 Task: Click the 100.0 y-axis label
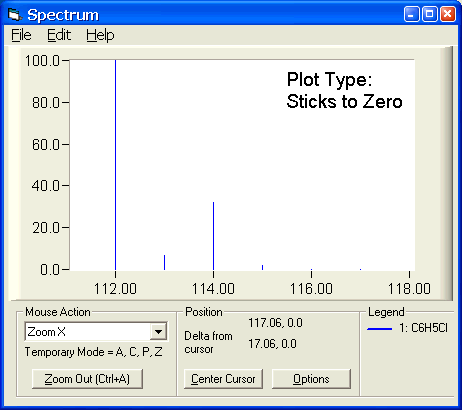click(x=42, y=61)
